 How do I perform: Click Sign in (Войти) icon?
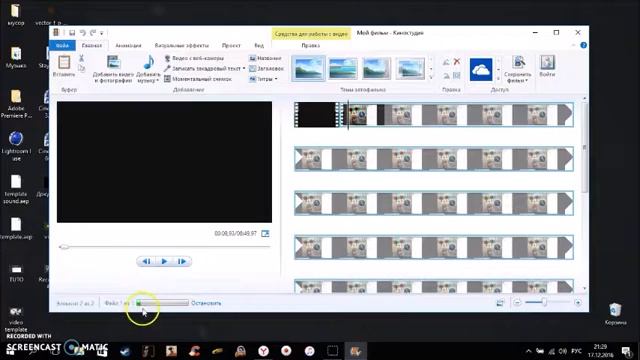coord(547,66)
